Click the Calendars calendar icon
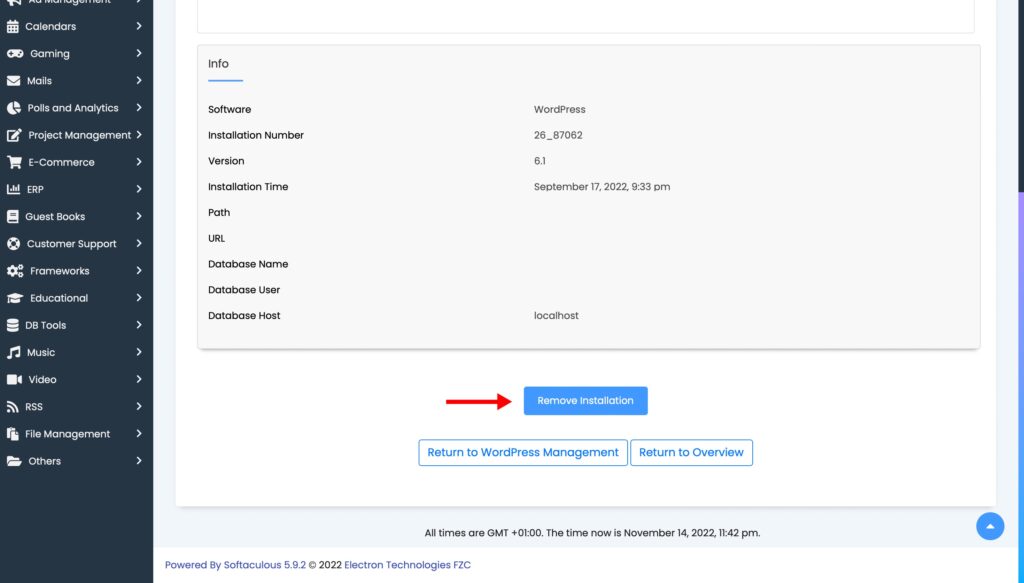 tap(12, 27)
